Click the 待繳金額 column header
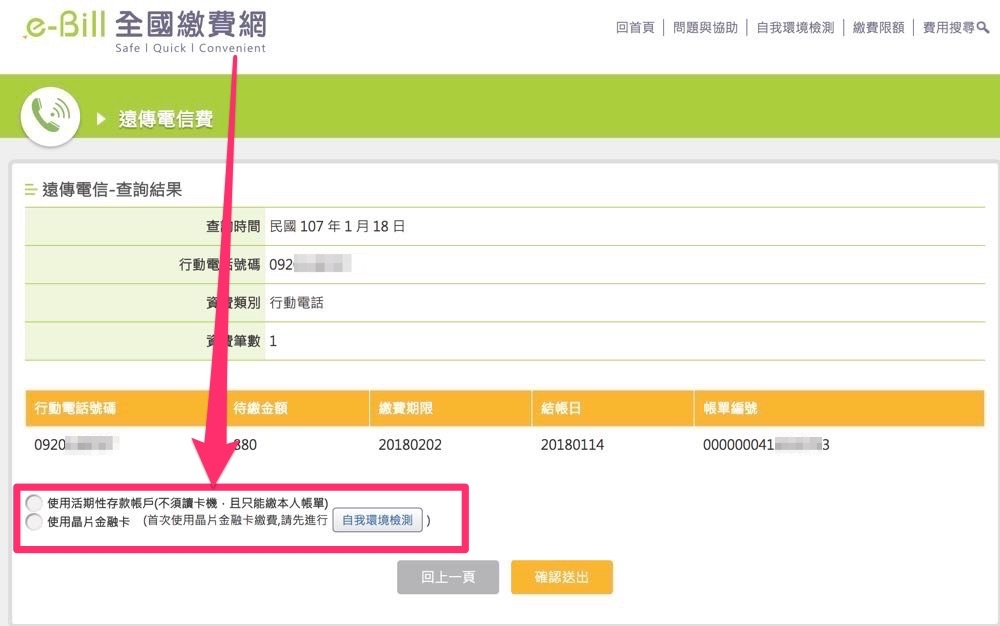The image size is (1000, 626). (260, 408)
